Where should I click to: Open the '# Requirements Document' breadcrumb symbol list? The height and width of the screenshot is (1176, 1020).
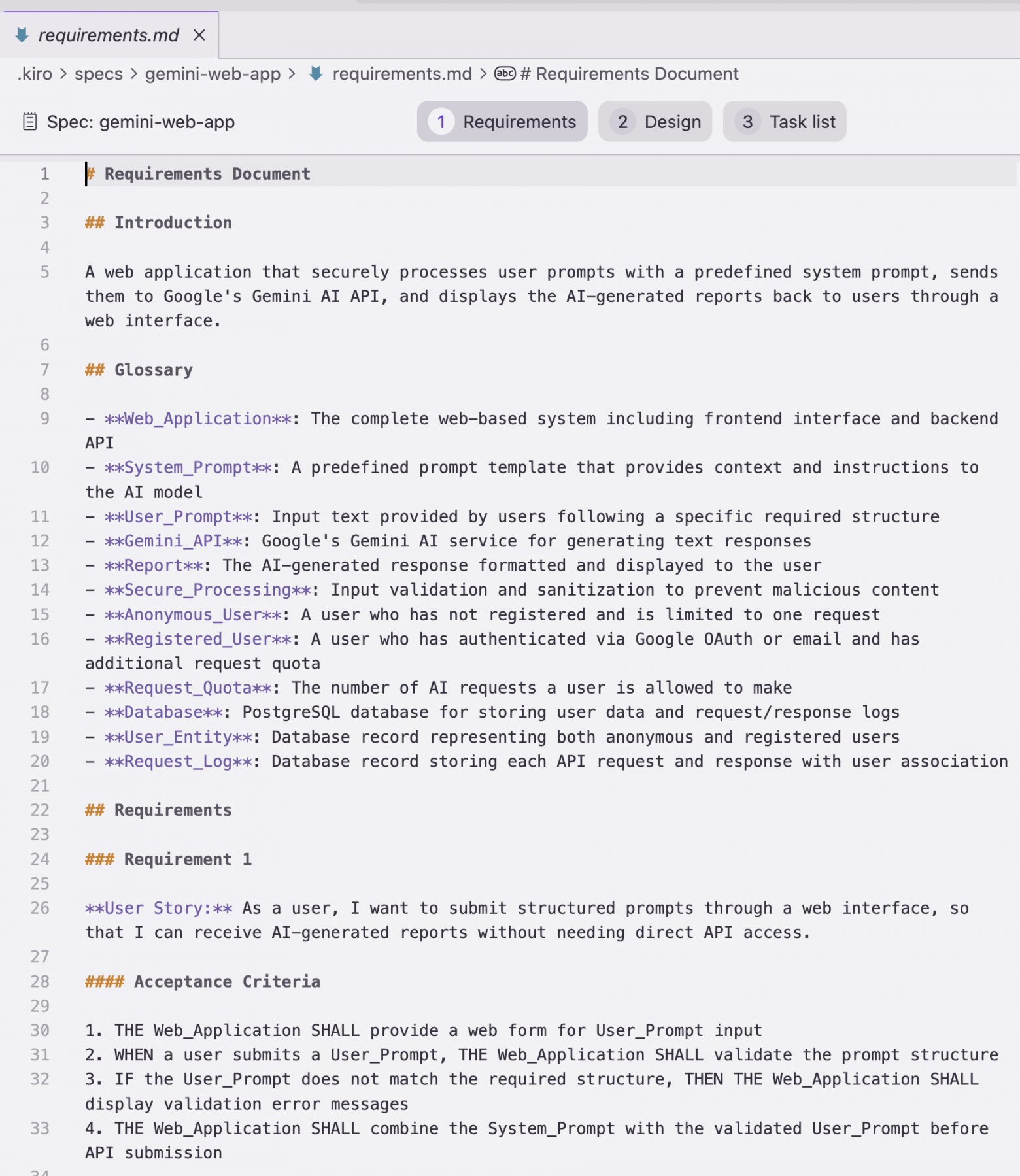coord(629,74)
